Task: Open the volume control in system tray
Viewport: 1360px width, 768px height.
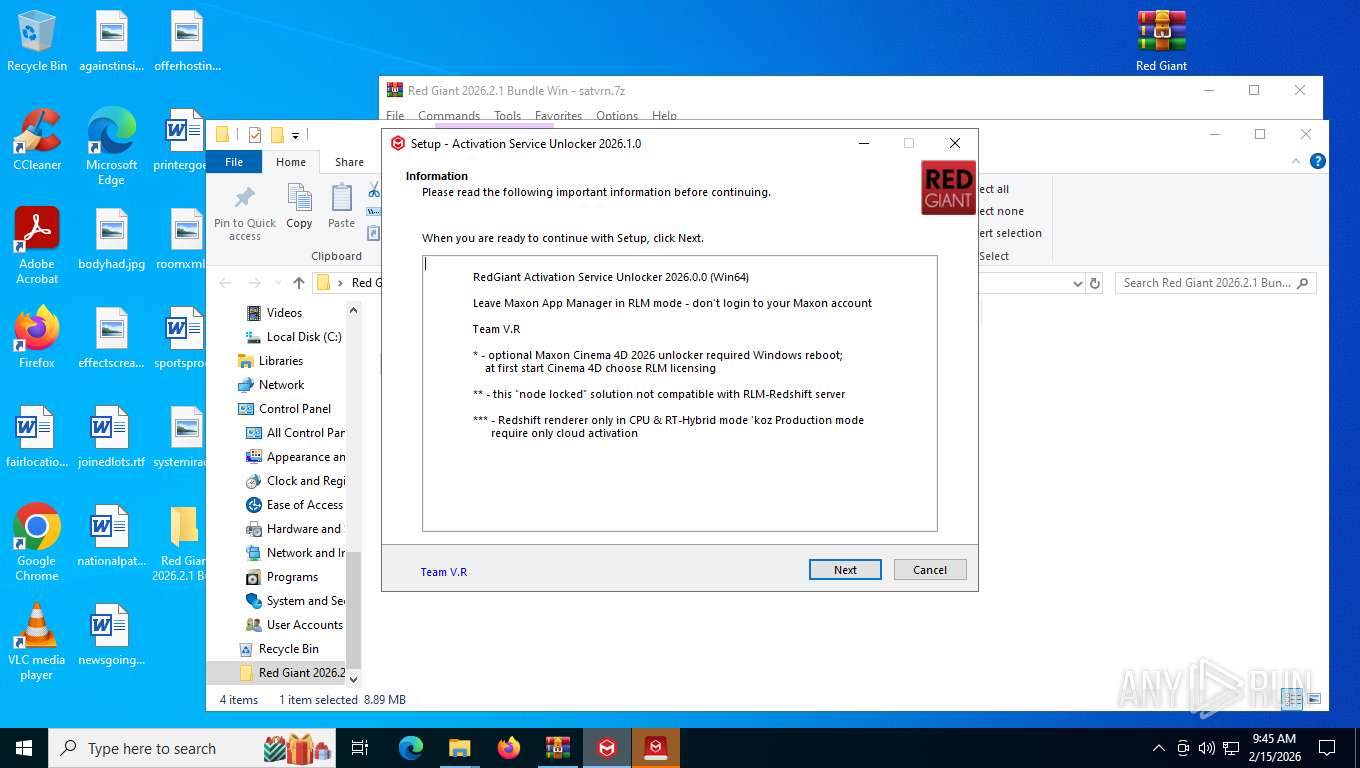Action: click(1207, 748)
